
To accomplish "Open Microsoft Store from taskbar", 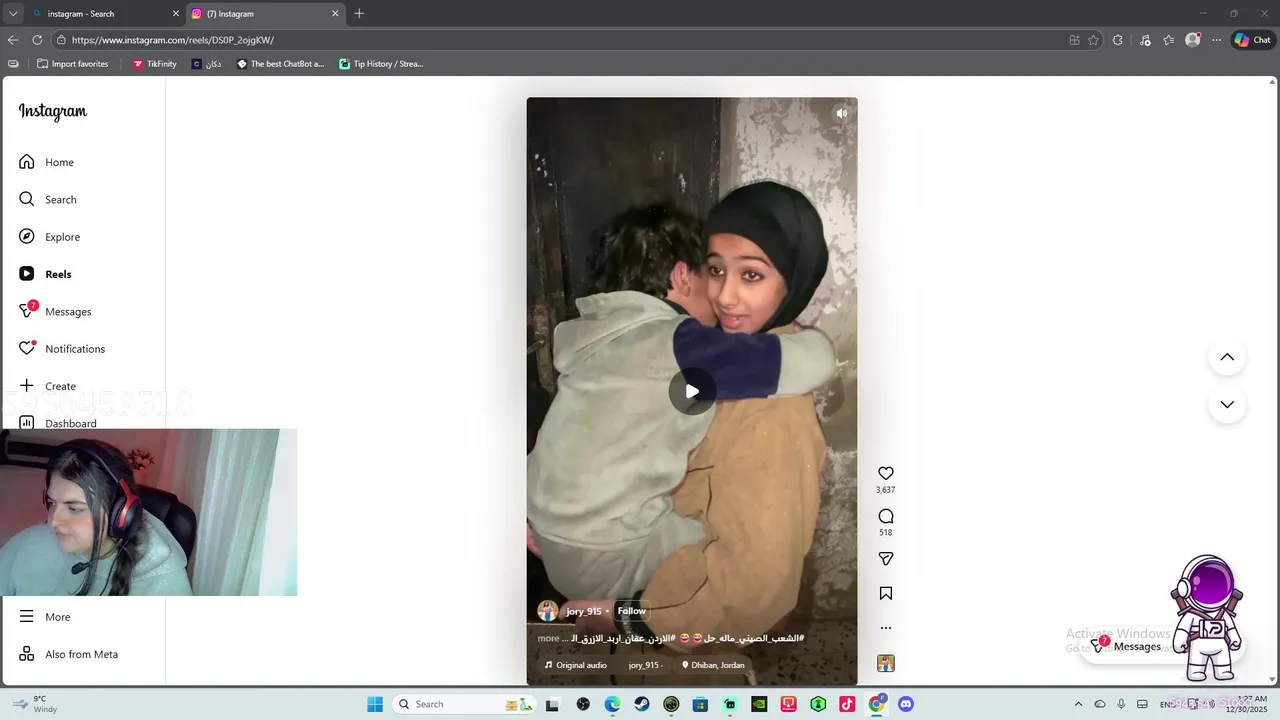I will [x=700, y=704].
